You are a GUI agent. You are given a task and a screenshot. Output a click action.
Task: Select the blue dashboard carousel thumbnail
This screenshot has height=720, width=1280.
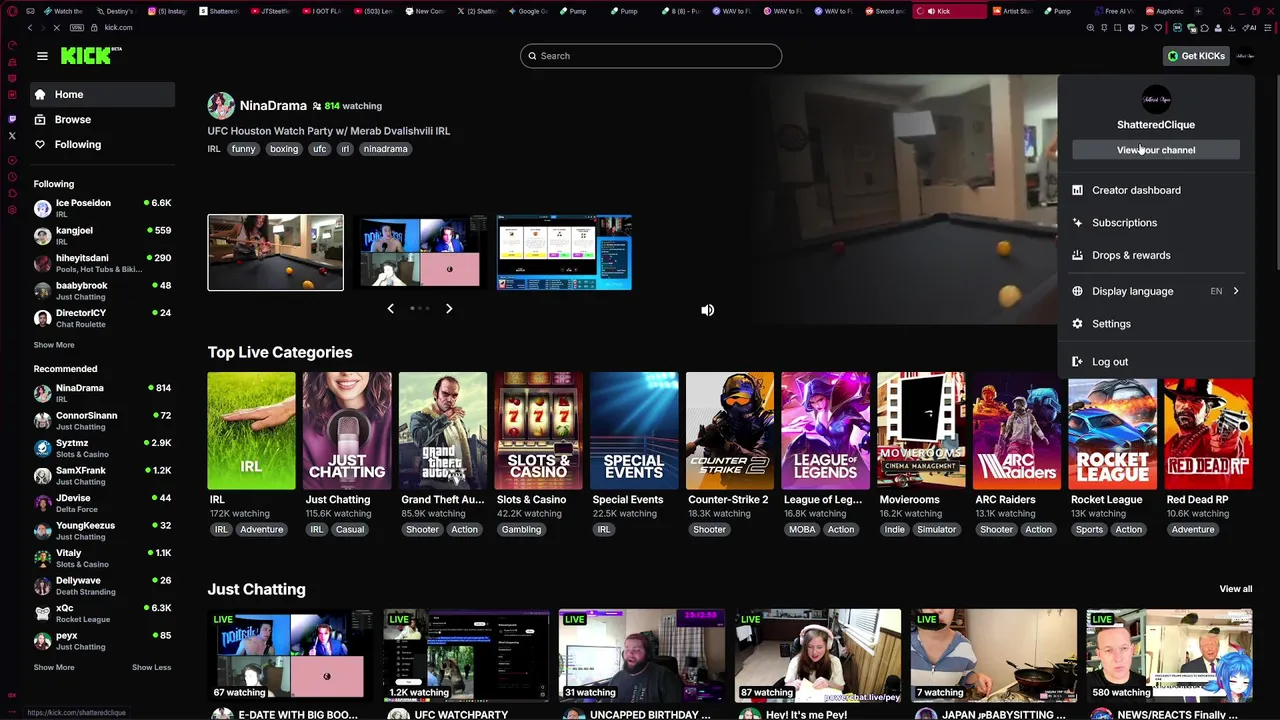pos(564,252)
